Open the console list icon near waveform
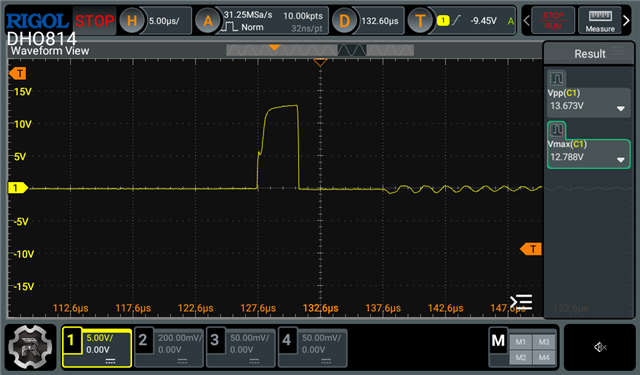Screen dimensions: 640x375 pos(521,302)
